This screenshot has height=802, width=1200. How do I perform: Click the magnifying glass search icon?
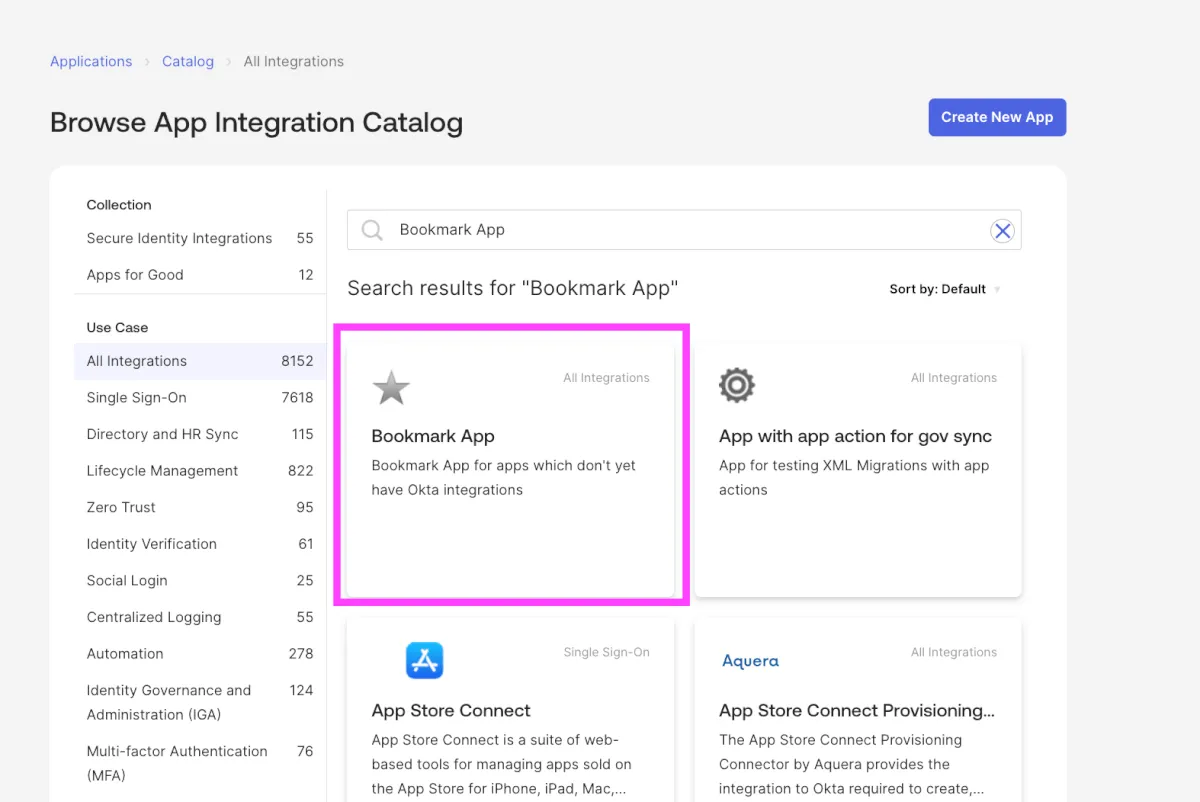(x=372, y=230)
